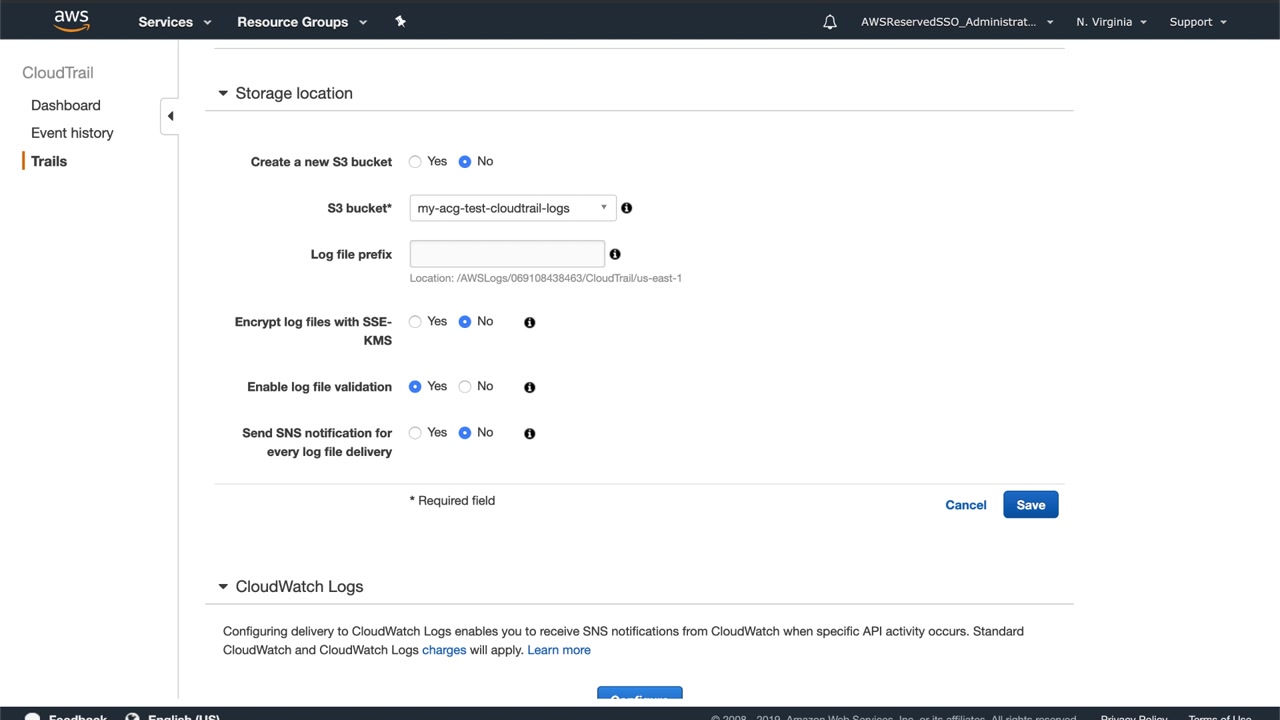This screenshot has height=720, width=1280.
Task: Select Yes for Encrypt log files with SSE-KMS
Action: pyautogui.click(x=415, y=322)
